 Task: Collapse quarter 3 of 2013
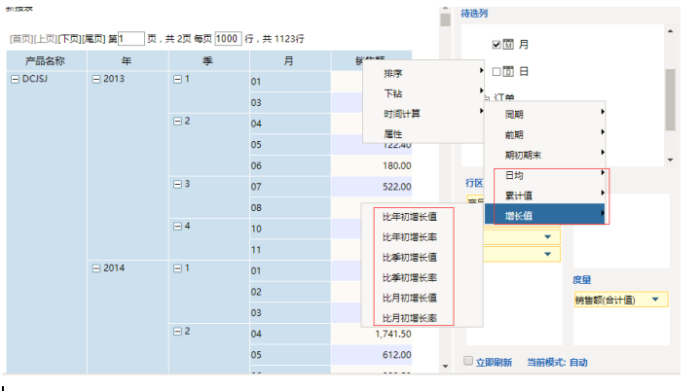[x=177, y=184]
